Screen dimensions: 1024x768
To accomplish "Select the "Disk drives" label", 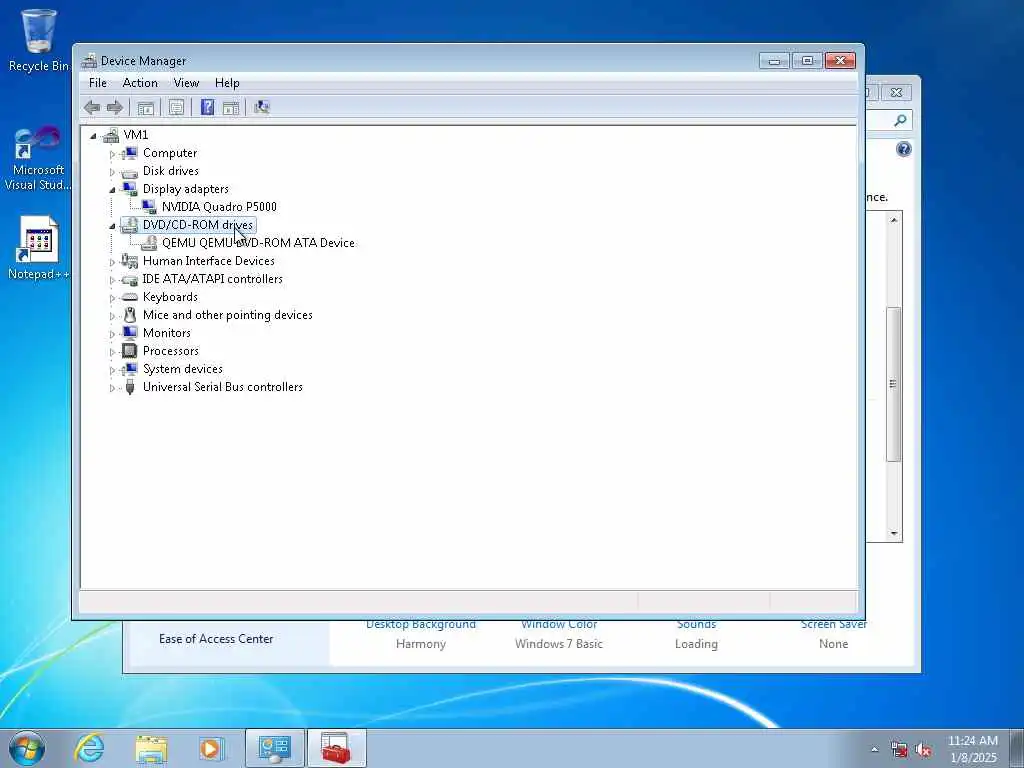I will coord(171,171).
